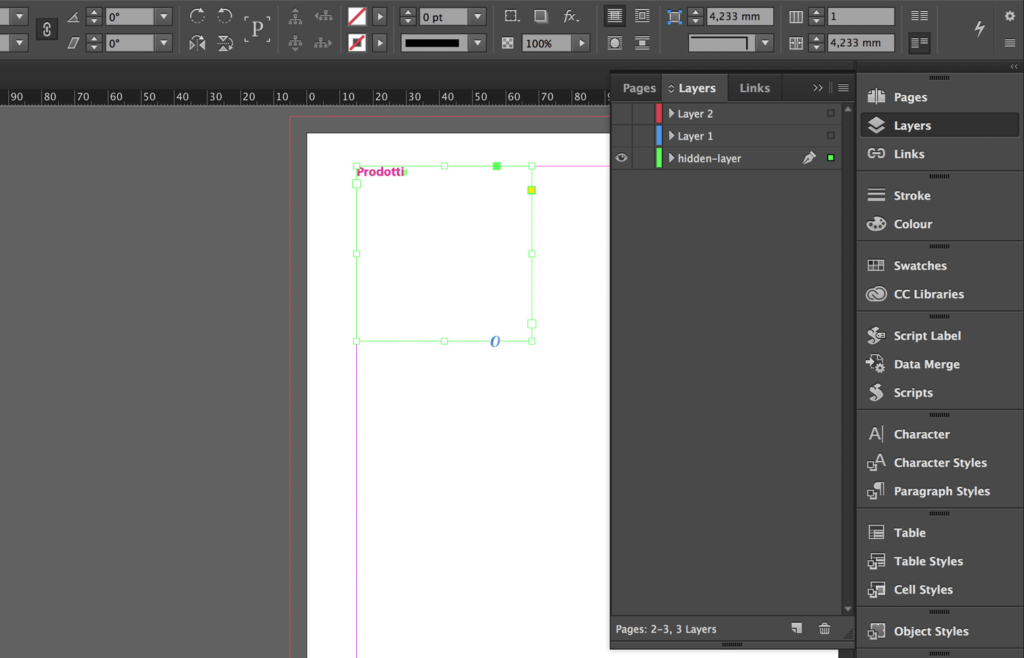Show Layer 1 via visibility box
1024x658 pixels.
(x=621, y=135)
